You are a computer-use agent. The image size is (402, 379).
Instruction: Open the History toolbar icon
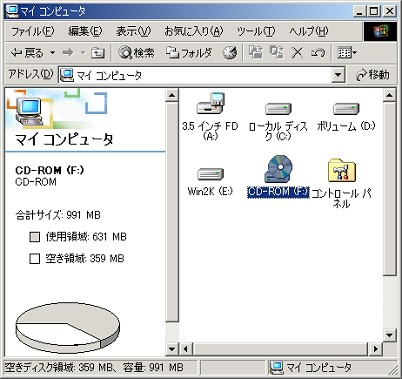coord(230,53)
